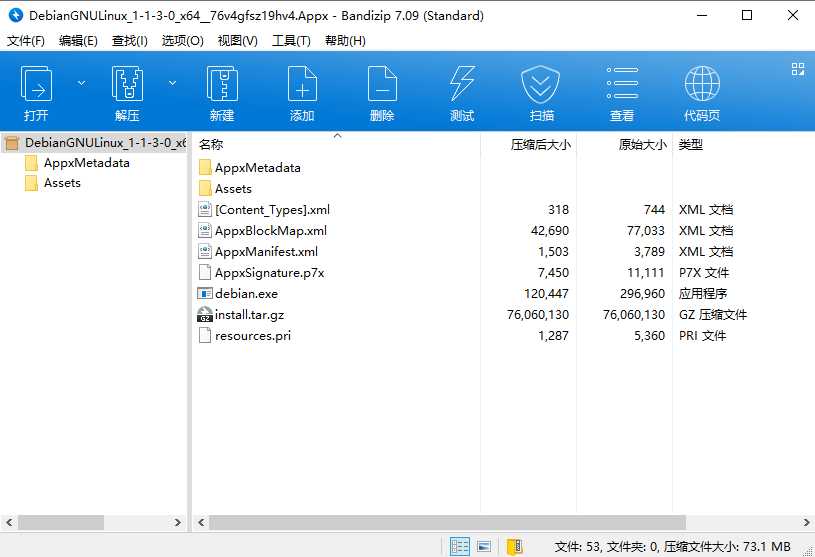The width and height of the screenshot is (815, 557).
Task: Click the window resize grip at bottom right
Action: [x=808, y=551]
